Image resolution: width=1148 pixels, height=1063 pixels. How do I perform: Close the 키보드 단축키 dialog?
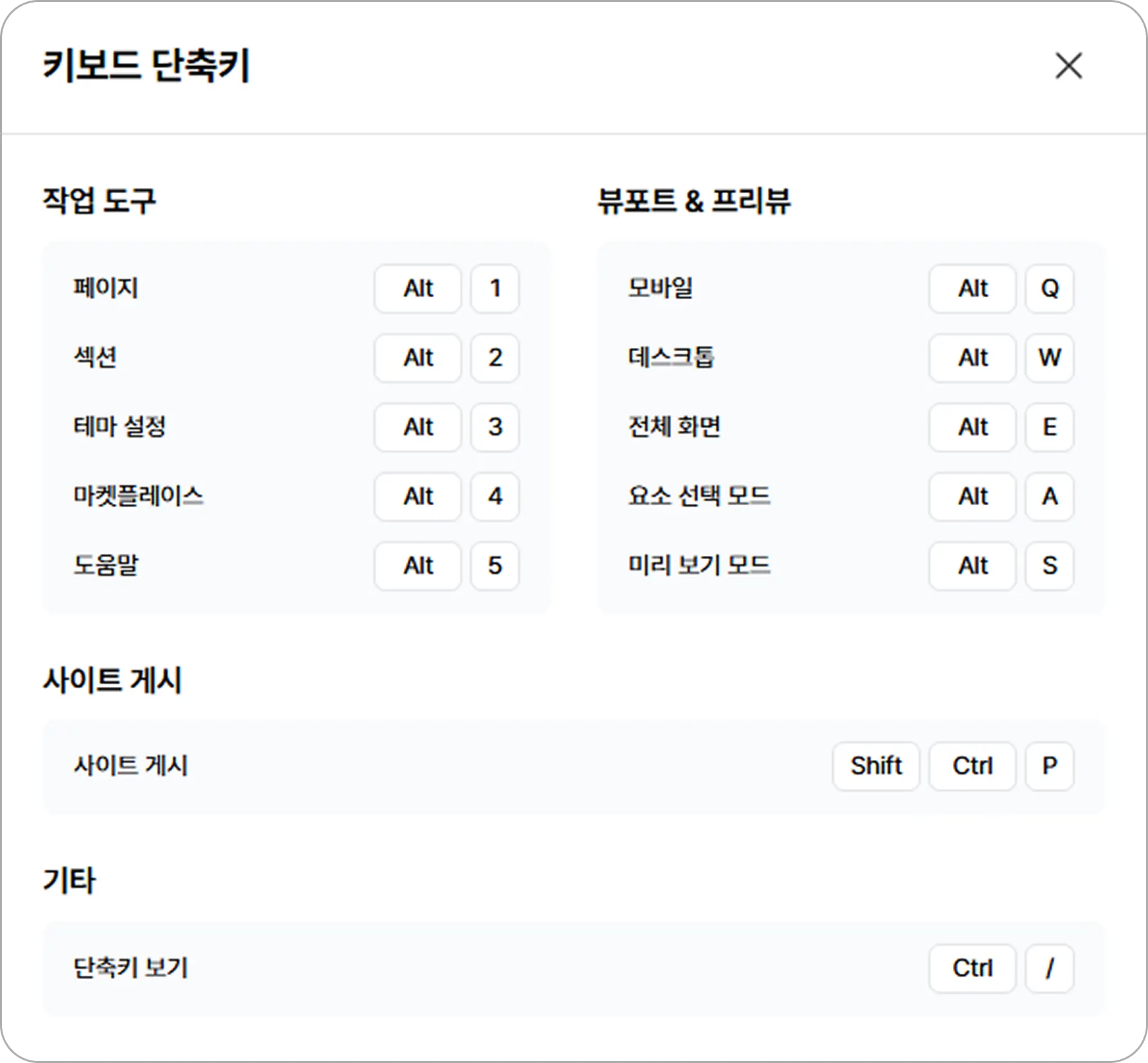tap(1068, 66)
